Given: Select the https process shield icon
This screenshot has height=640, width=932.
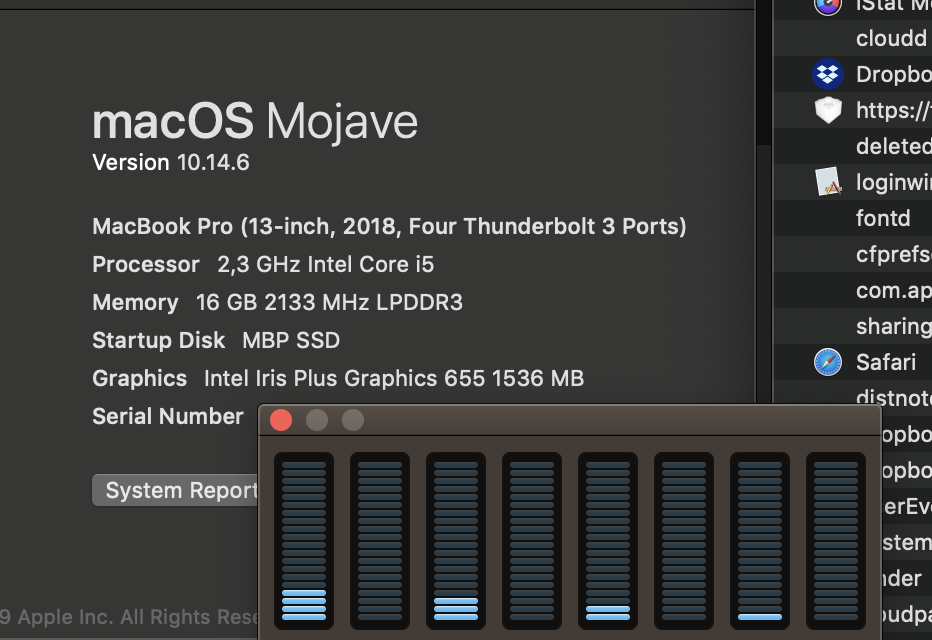Looking at the screenshot, I should [x=827, y=111].
